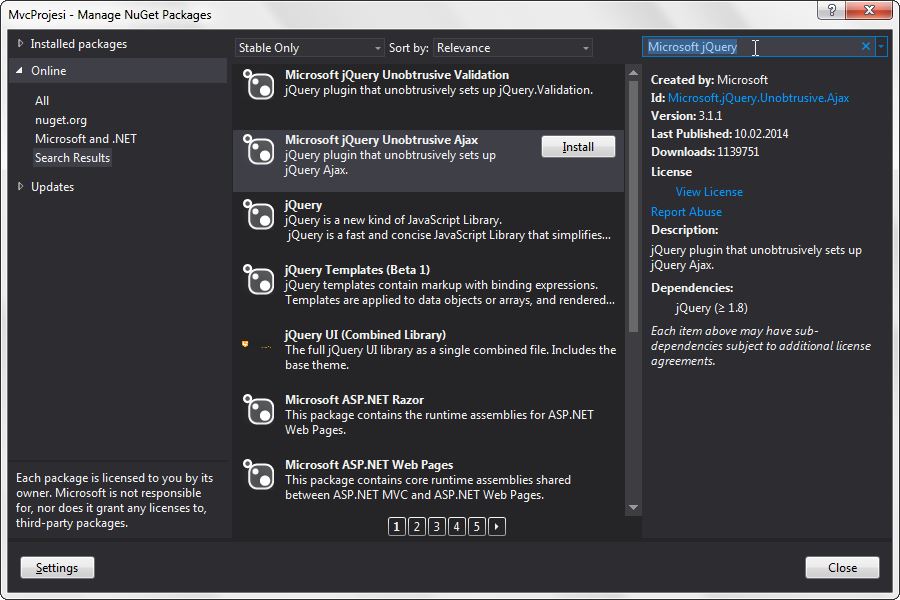
Task: Click the help question mark icon
Action: (829, 11)
